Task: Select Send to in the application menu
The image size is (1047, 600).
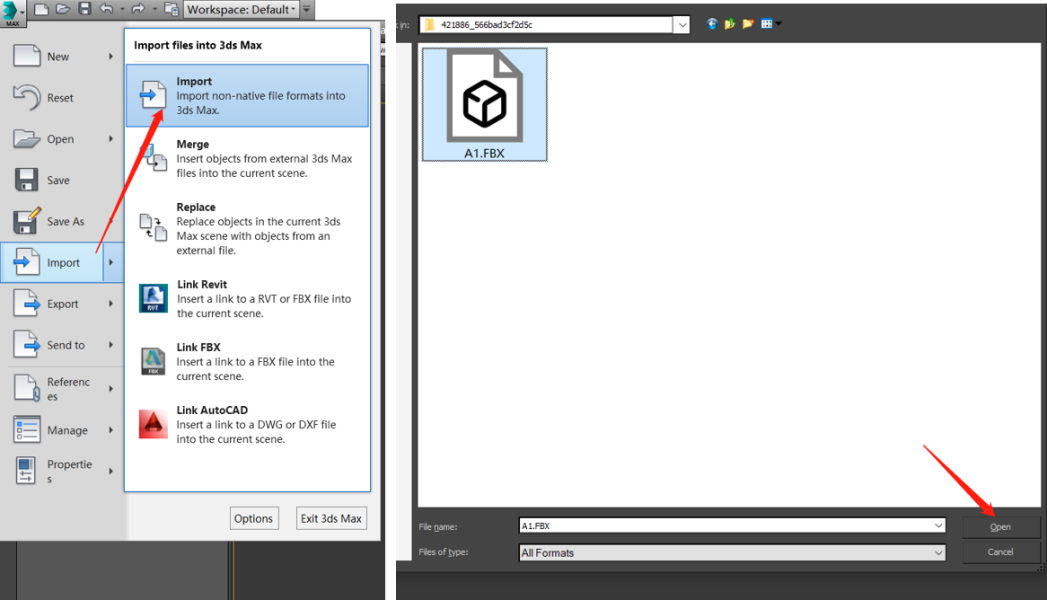Action: pyautogui.click(x=65, y=345)
